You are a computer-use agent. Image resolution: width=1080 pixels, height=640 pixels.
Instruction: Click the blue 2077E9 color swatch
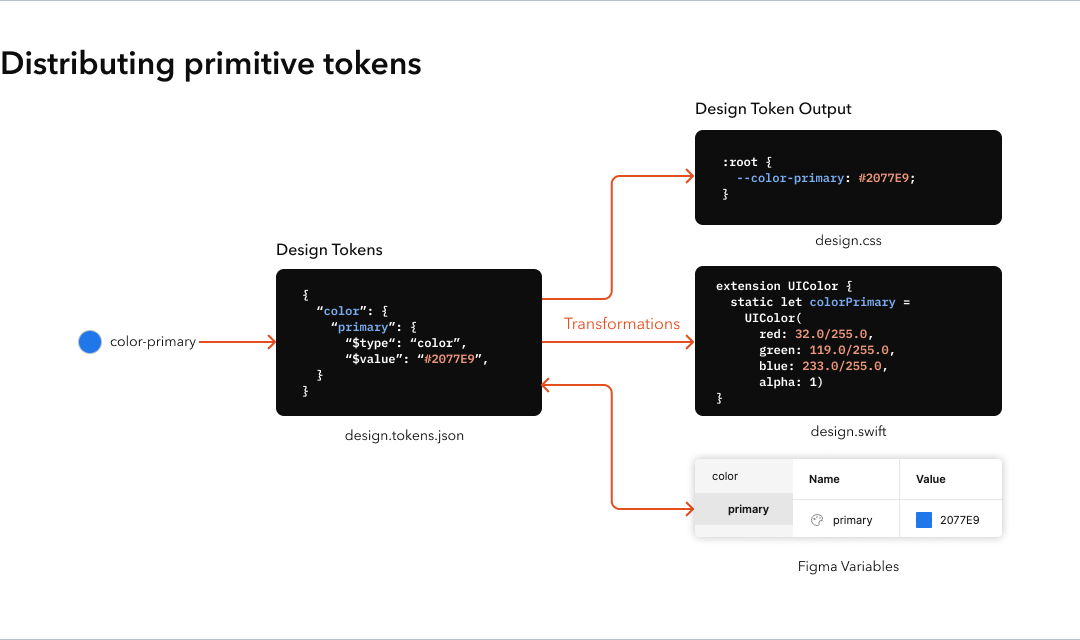[x=922, y=519]
